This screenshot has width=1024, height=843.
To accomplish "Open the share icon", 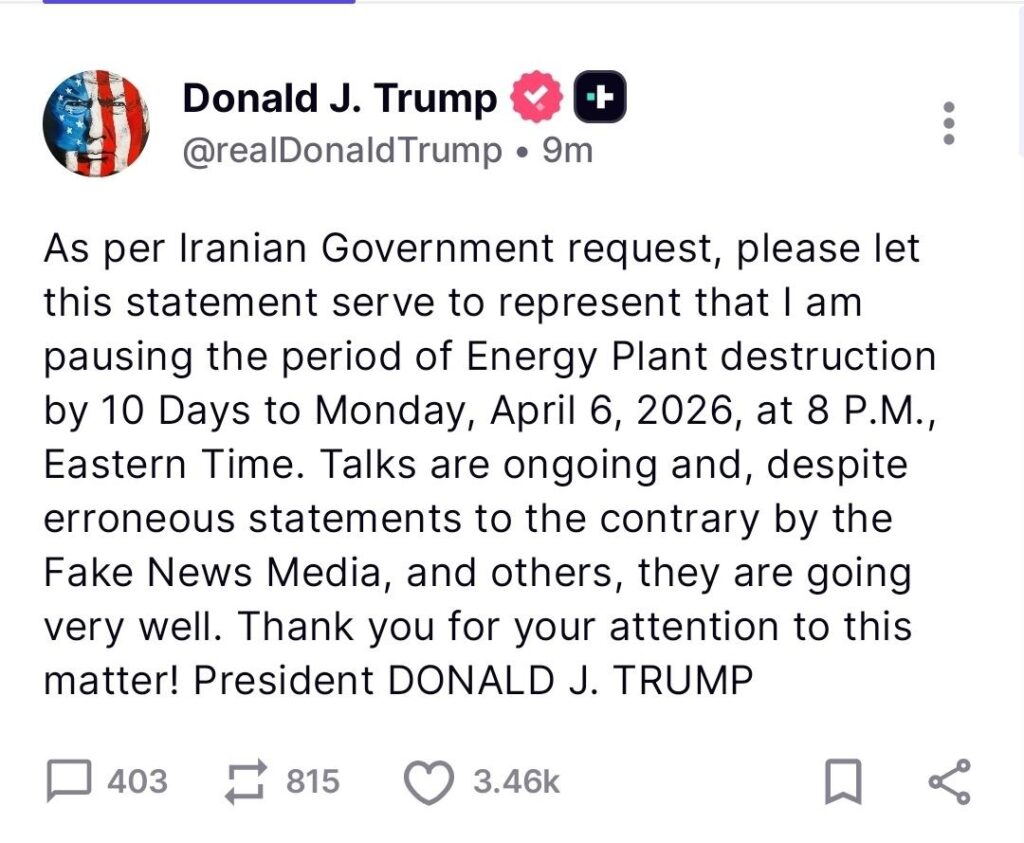I will tap(948, 782).
